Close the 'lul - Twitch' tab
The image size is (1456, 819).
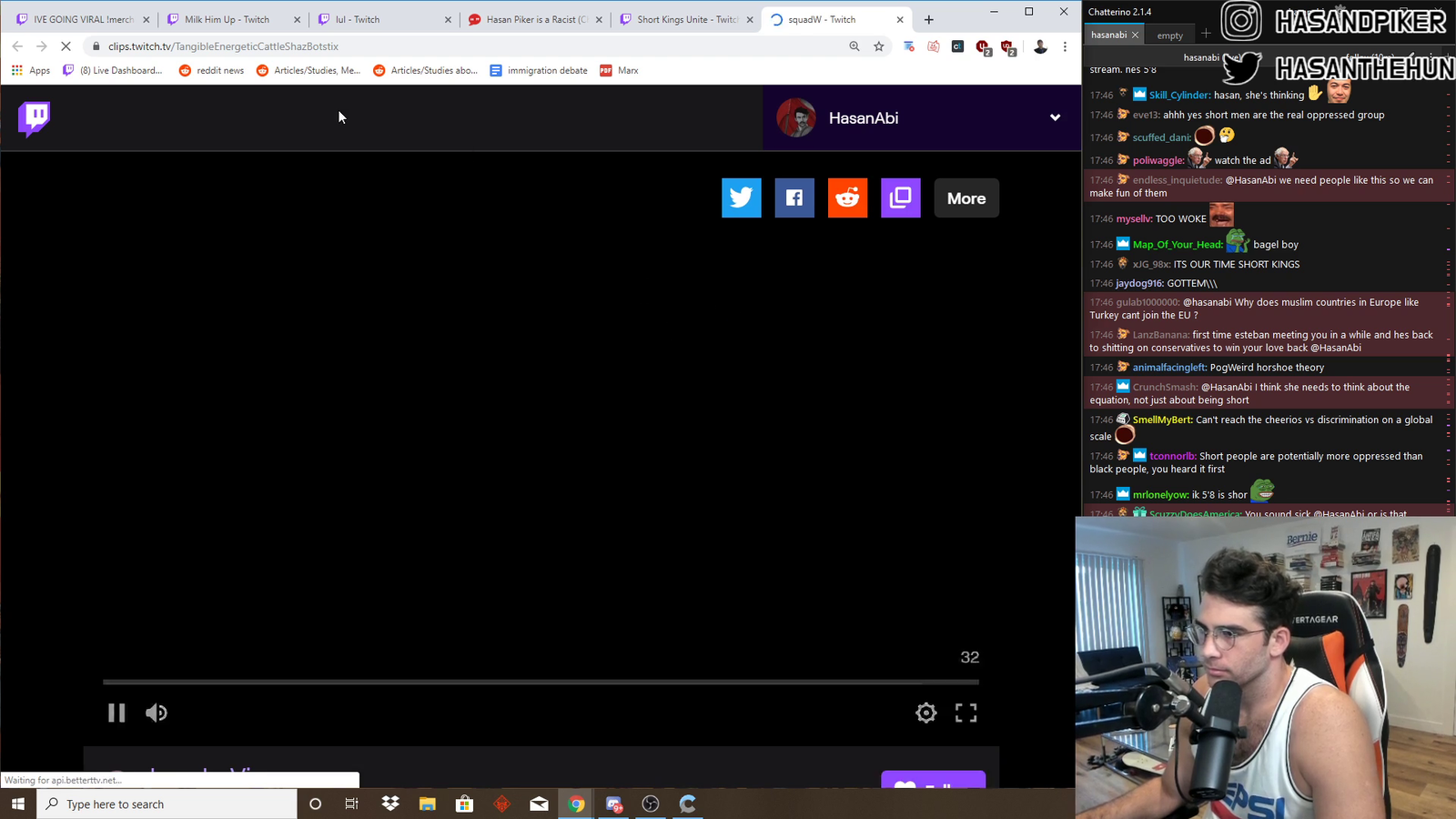tap(448, 19)
